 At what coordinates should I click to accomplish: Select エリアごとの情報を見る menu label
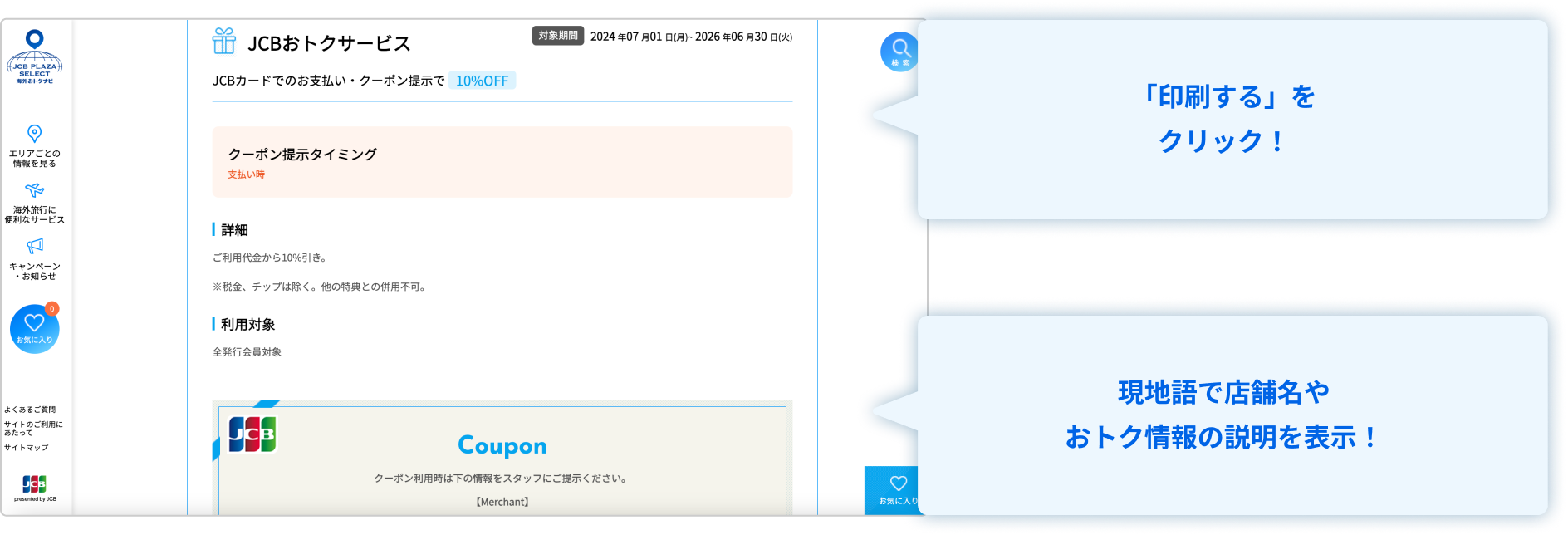coord(35,159)
